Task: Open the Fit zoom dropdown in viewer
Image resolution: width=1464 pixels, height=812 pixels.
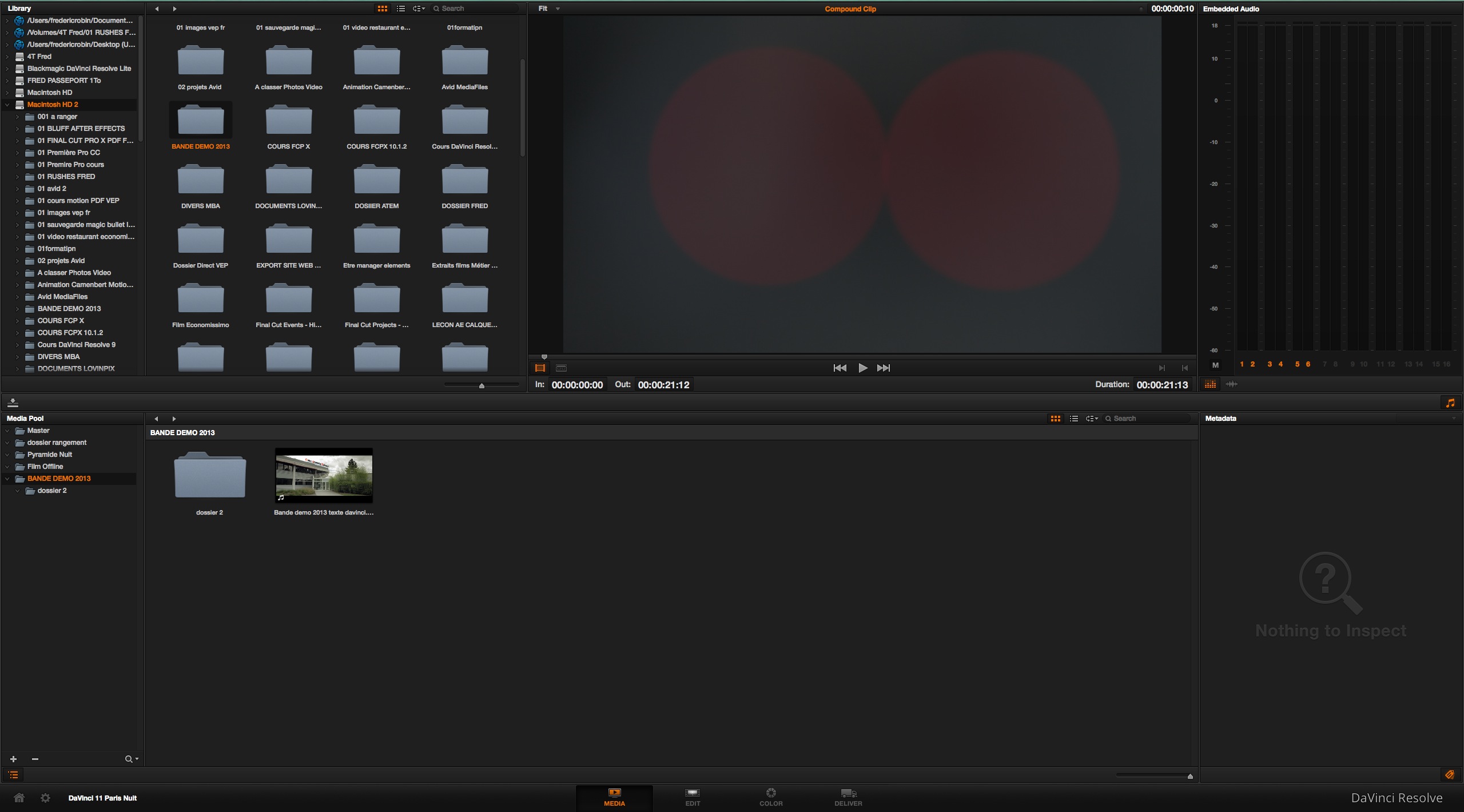Action: (547, 8)
